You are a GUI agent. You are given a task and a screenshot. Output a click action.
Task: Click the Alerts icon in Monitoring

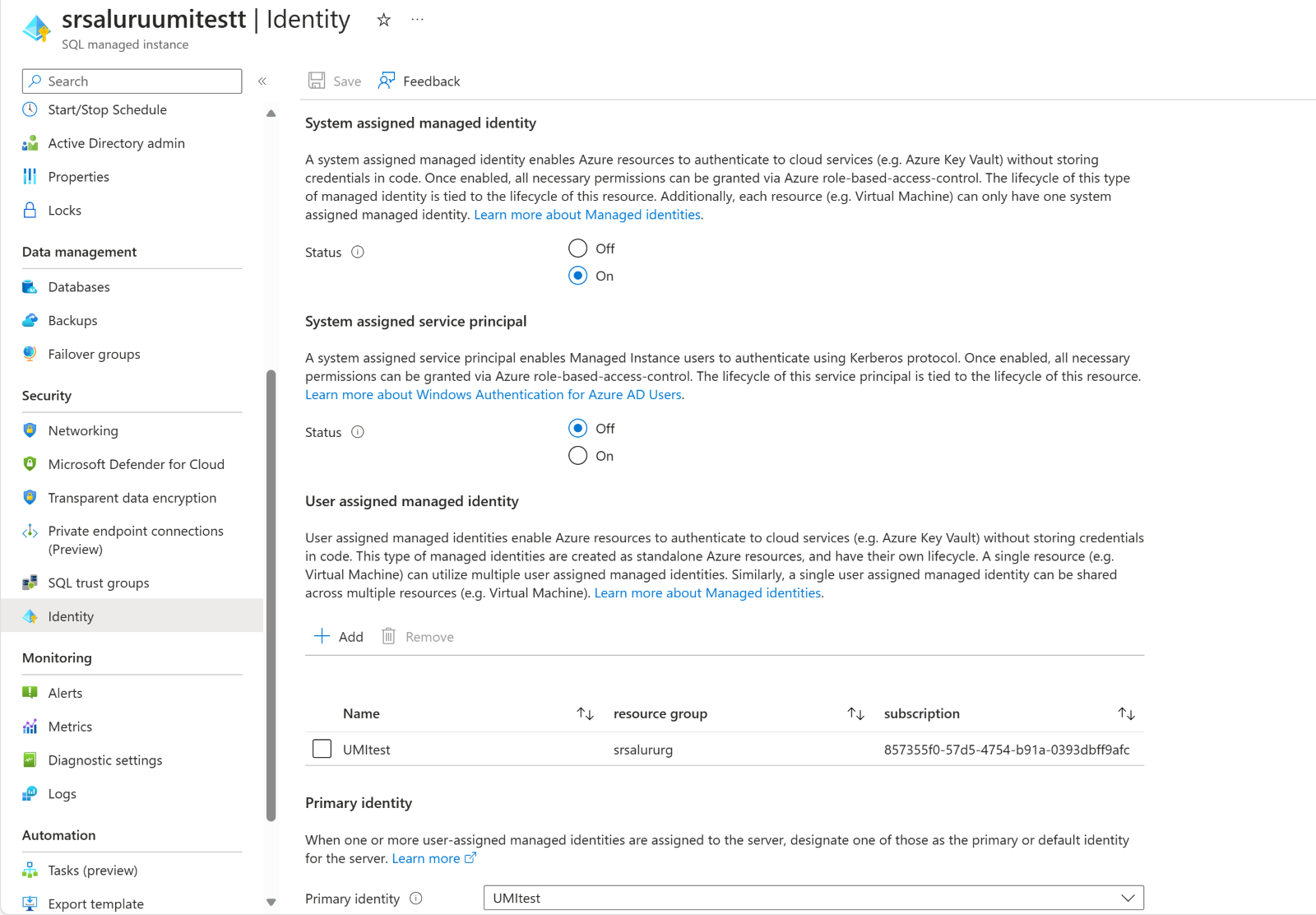[30, 693]
